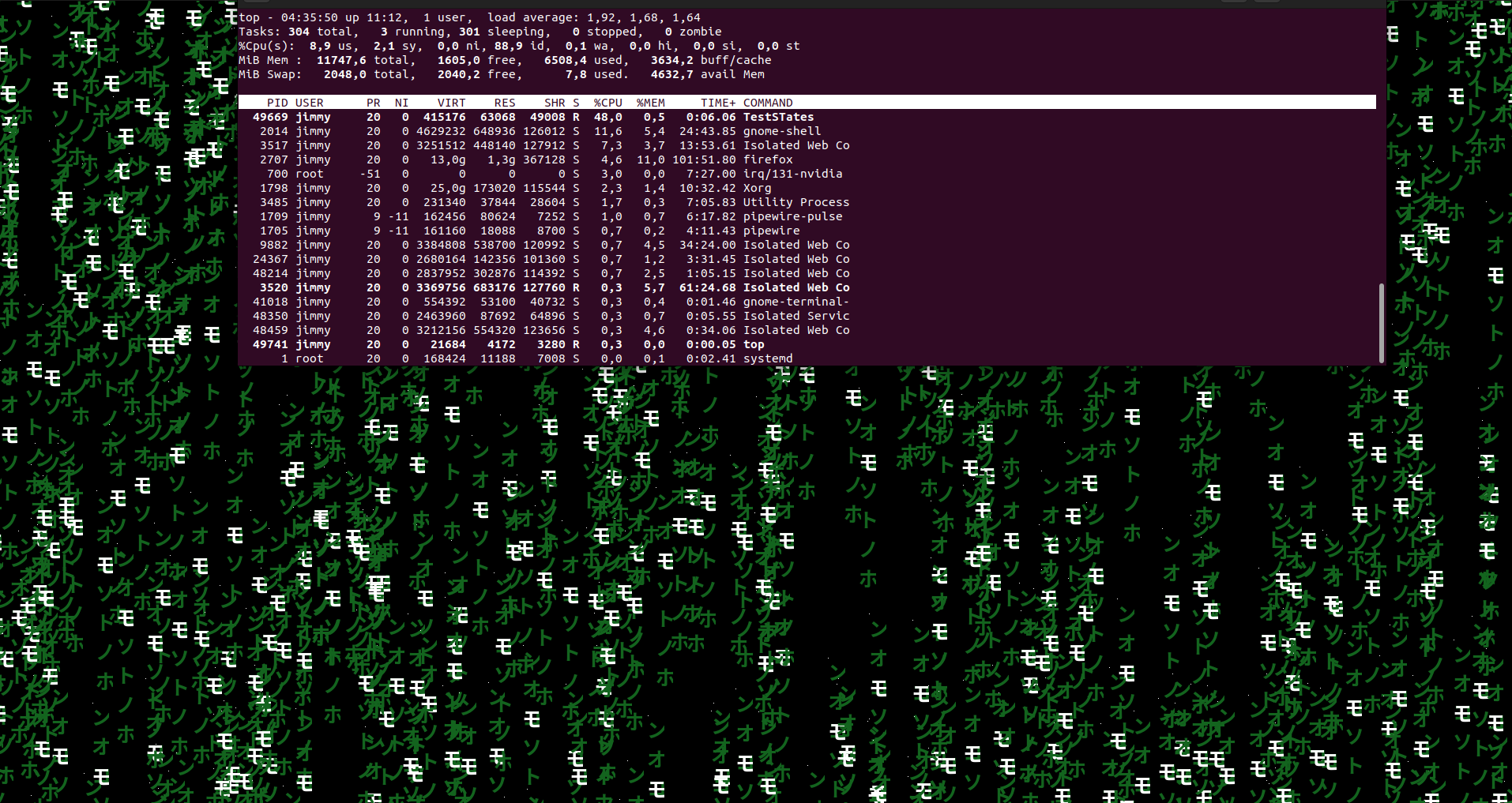
Task: Click the %CPU column header
Action: 608,103
